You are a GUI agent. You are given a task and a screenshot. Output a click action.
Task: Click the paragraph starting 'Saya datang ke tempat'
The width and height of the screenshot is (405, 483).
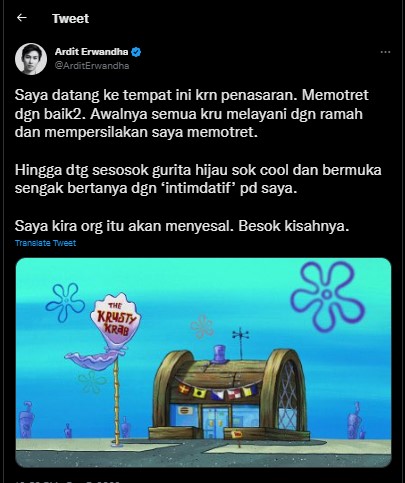click(192, 114)
